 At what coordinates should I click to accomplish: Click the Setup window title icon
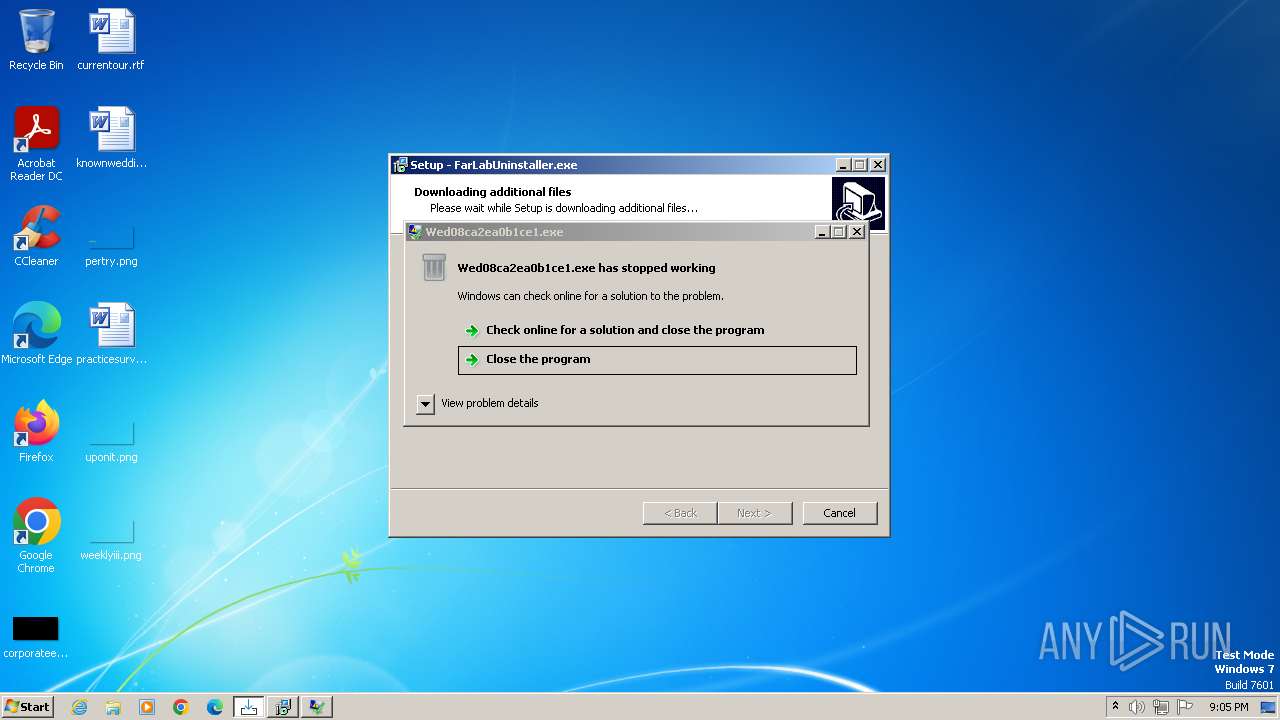pos(400,165)
